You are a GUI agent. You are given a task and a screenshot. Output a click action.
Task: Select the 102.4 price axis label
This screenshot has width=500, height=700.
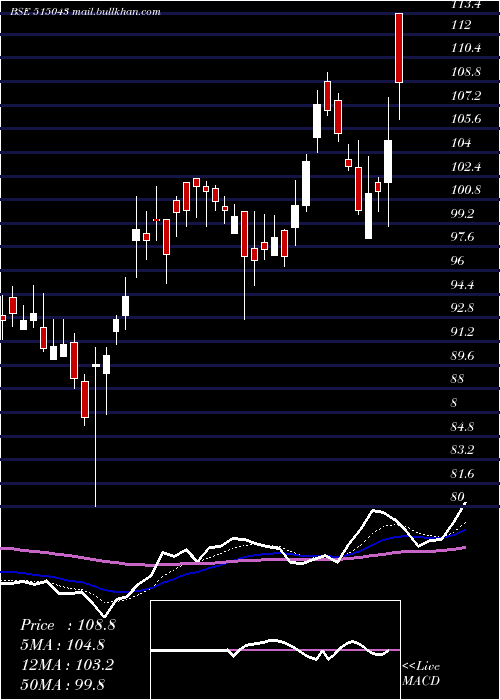466,167
